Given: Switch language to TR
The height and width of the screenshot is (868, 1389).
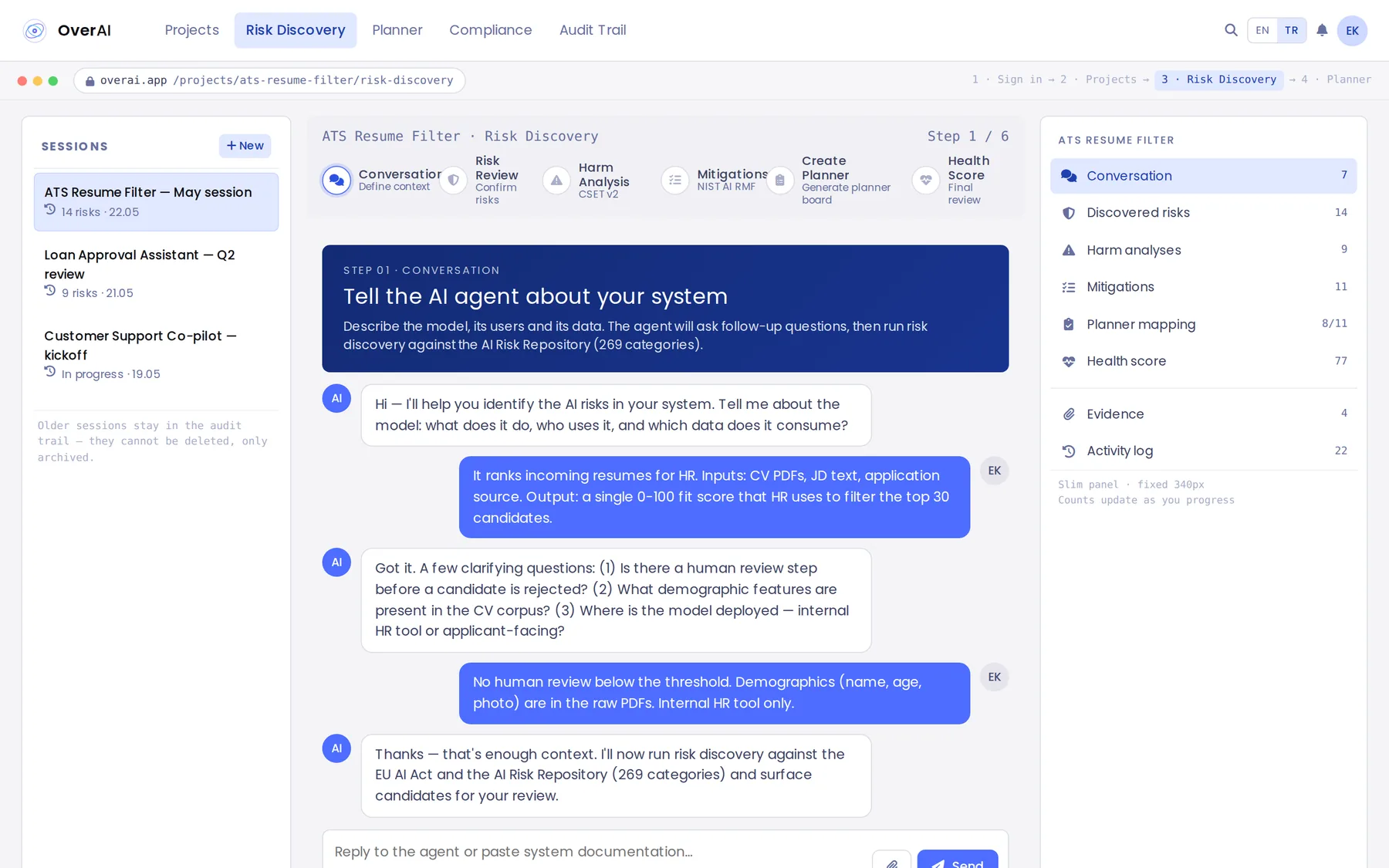Looking at the screenshot, I should pyautogui.click(x=1291, y=30).
